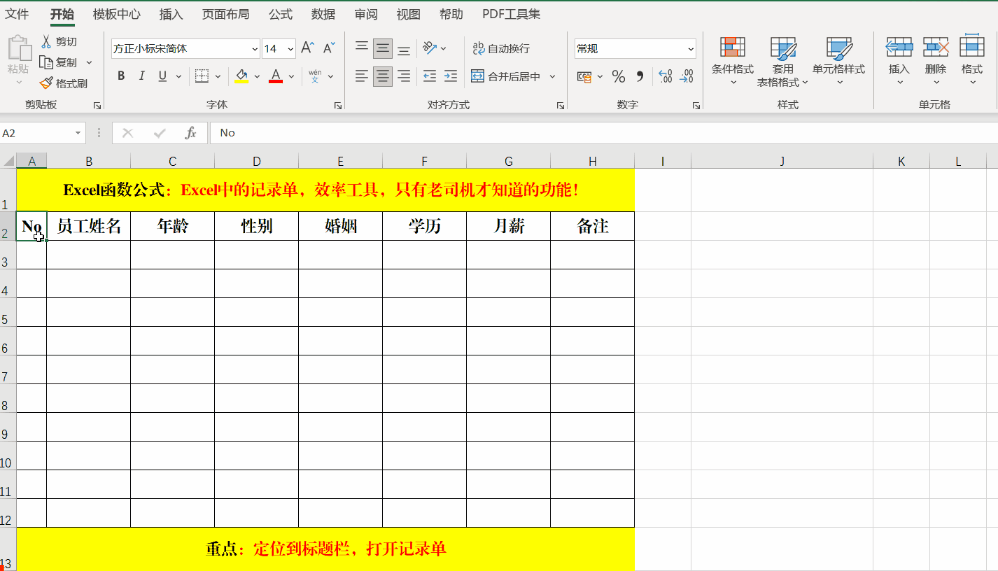Increase font size with larger A icon
Screen dimensions: 998x571
click(x=307, y=48)
